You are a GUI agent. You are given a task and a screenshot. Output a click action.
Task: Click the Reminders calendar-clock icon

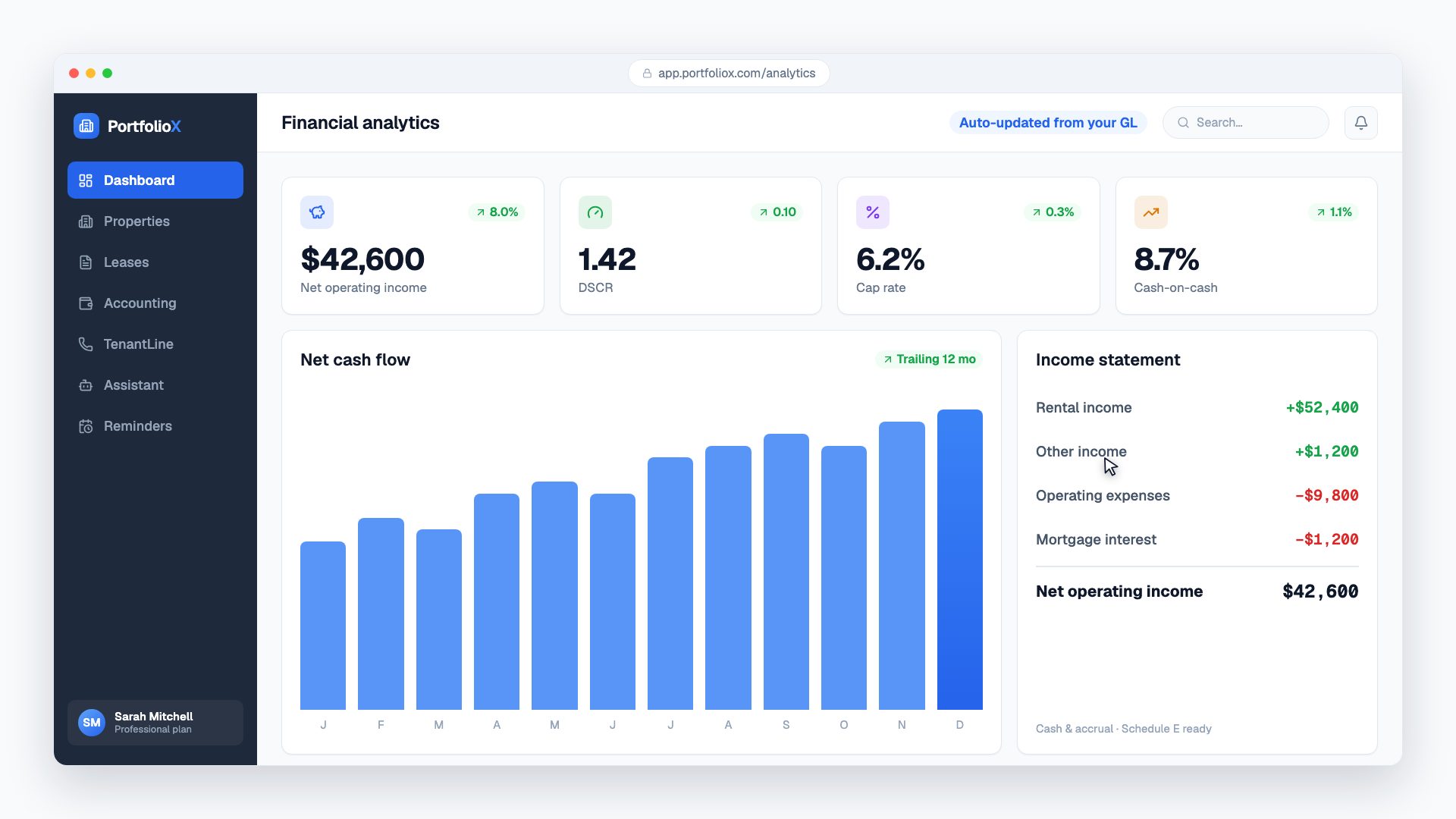pyautogui.click(x=86, y=426)
